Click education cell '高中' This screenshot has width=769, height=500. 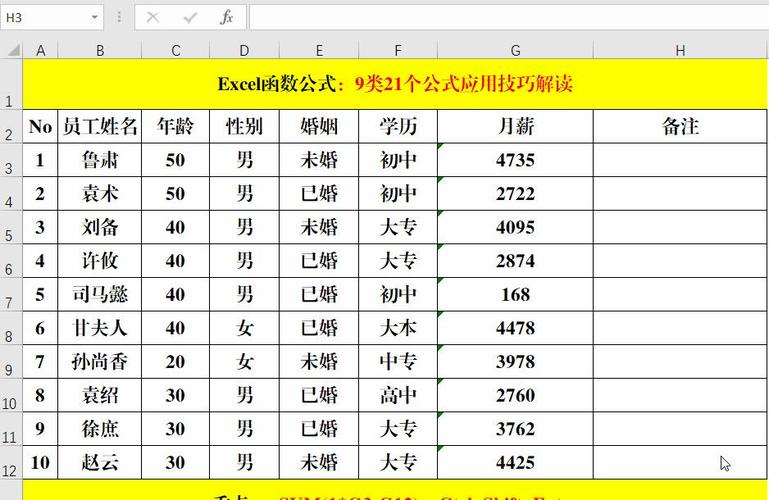pyautogui.click(x=398, y=396)
